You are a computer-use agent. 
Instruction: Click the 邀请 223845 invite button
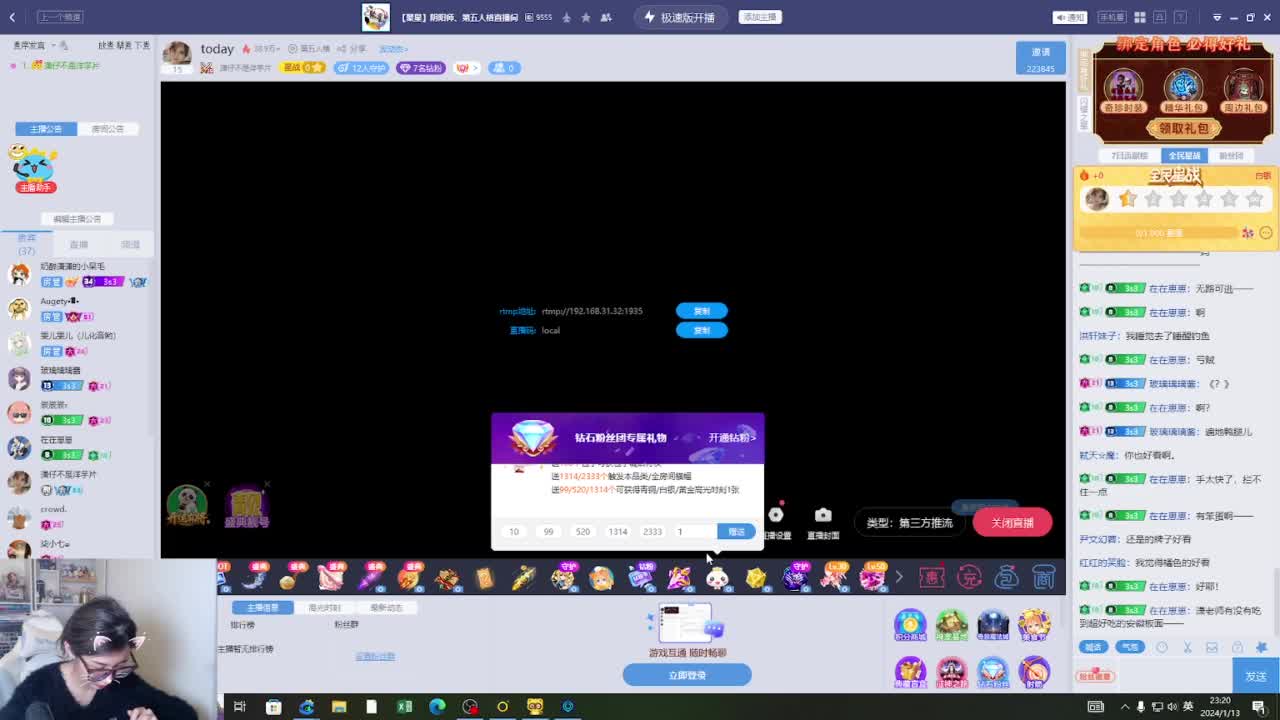tap(1041, 59)
